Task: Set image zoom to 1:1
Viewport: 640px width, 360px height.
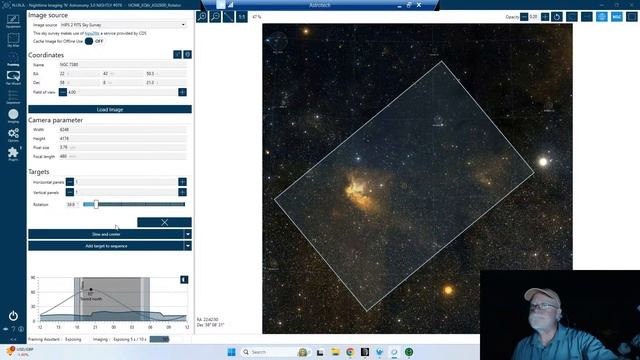Action: click(x=242, y=17)
